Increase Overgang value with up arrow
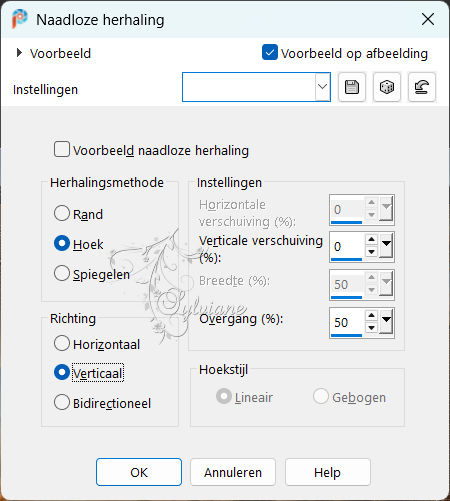Image resolution: width=450 pixels, height=501 pixels. 371,315
